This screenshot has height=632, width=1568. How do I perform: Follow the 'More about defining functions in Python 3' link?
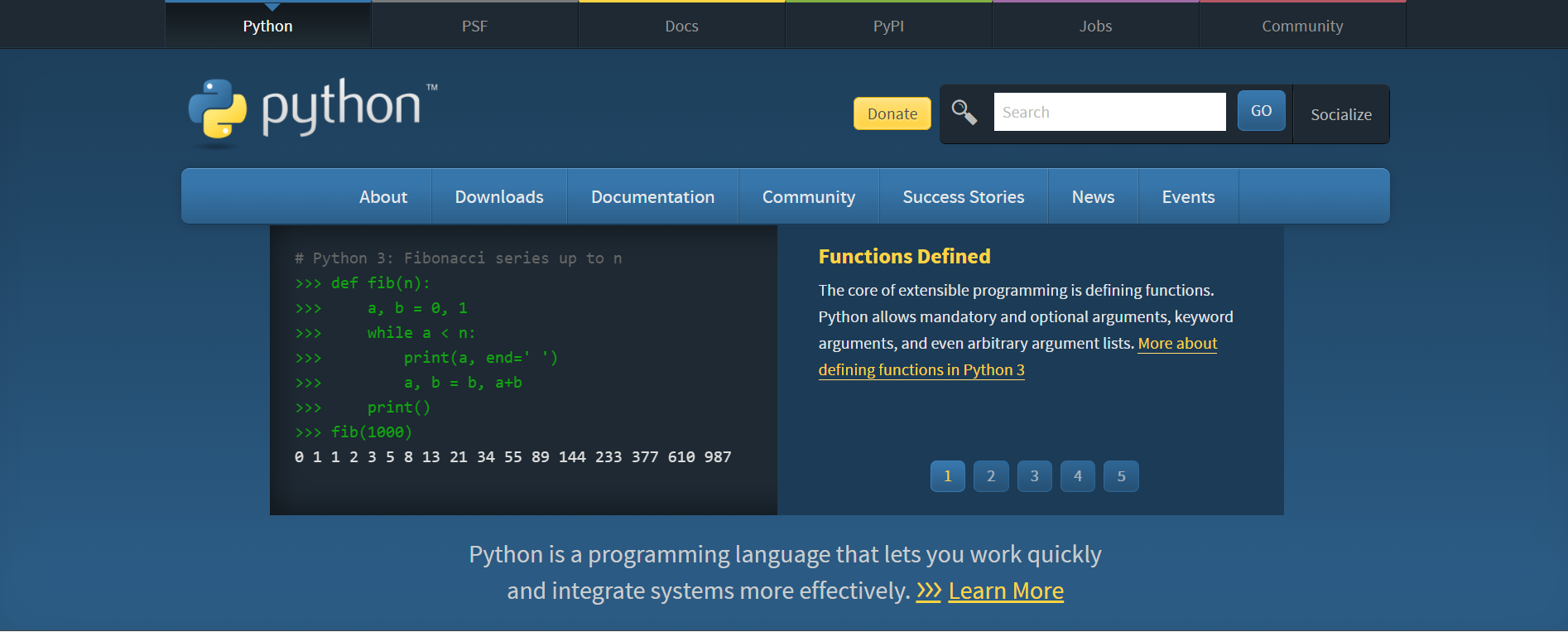pyautogui.click(x=921, y=370)
